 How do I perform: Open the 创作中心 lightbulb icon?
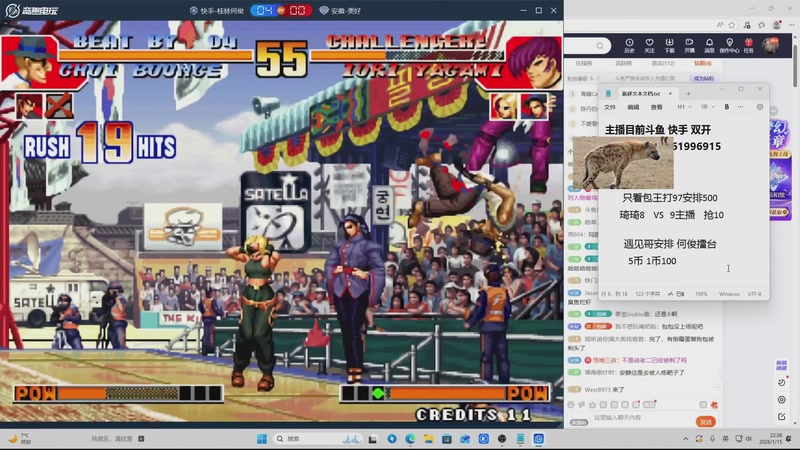pos(730,45)
